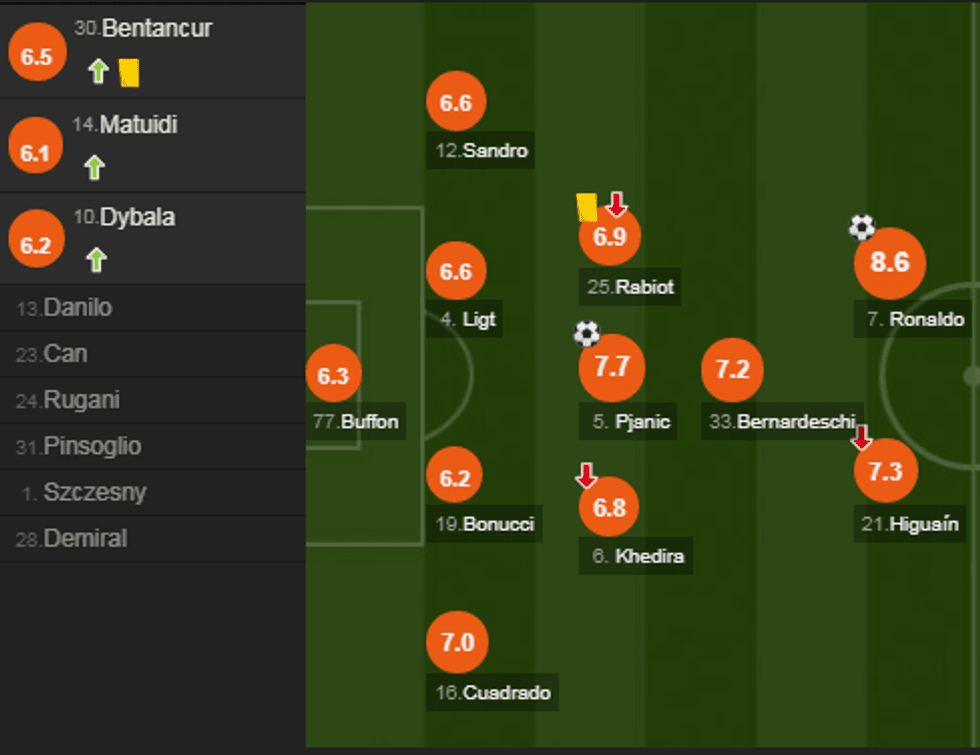
Task: Click Rabiot's yellow card icon
Action: [587, 207]
